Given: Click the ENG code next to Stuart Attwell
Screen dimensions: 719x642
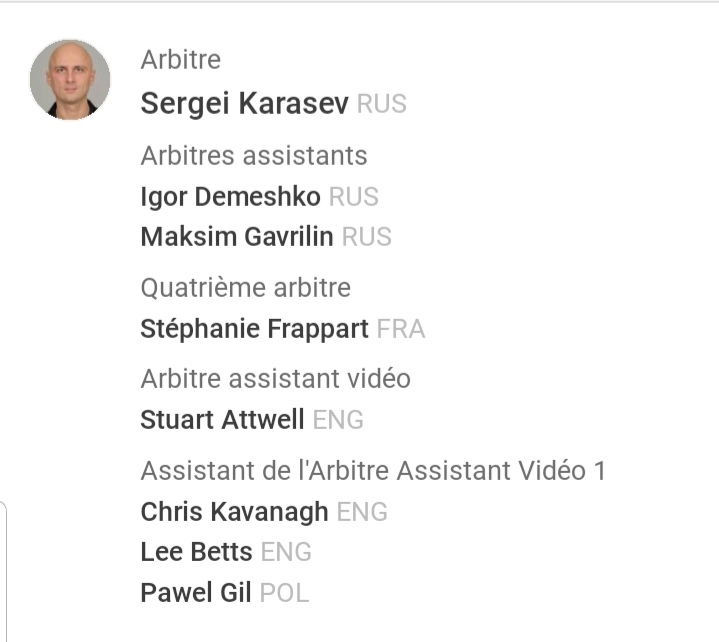Looking at the screenshot, I should coord(338,420).
